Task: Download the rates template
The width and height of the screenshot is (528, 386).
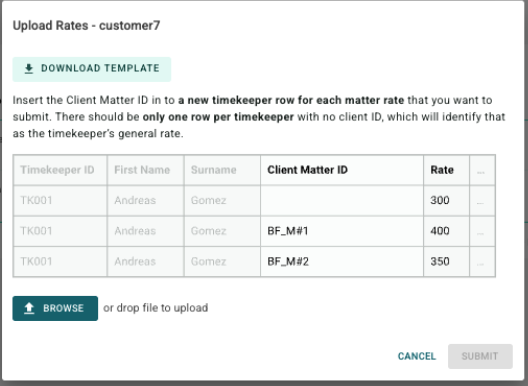Action: (92, 69)
